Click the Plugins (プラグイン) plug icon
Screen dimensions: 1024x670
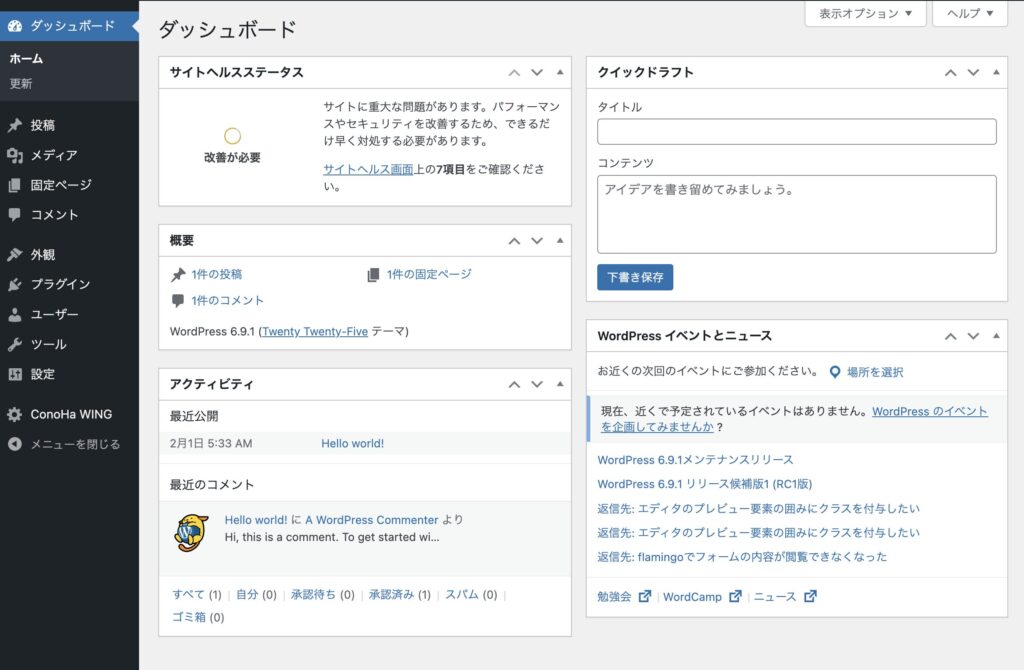(x=14, y=284)
